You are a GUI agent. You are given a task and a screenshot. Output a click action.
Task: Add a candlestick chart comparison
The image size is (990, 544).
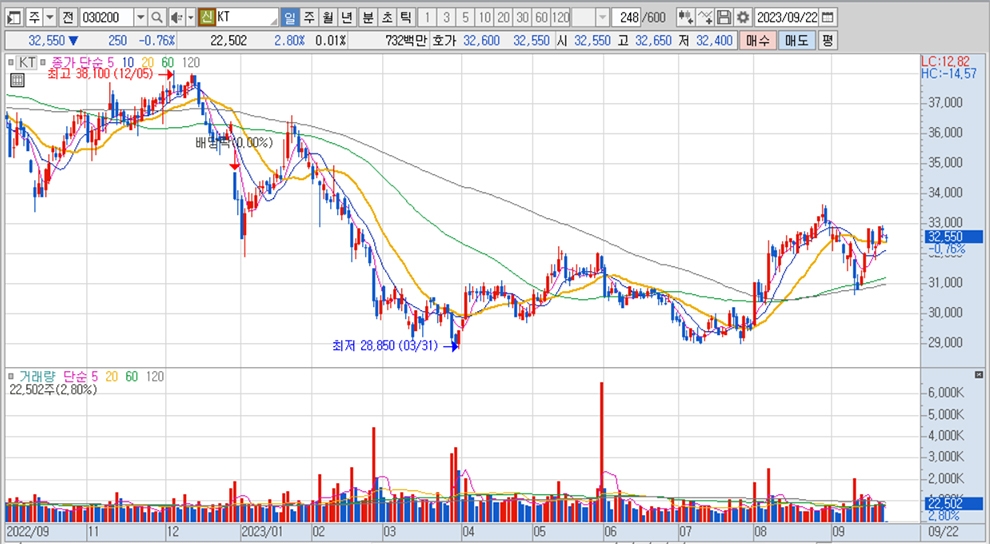(684, 17)
